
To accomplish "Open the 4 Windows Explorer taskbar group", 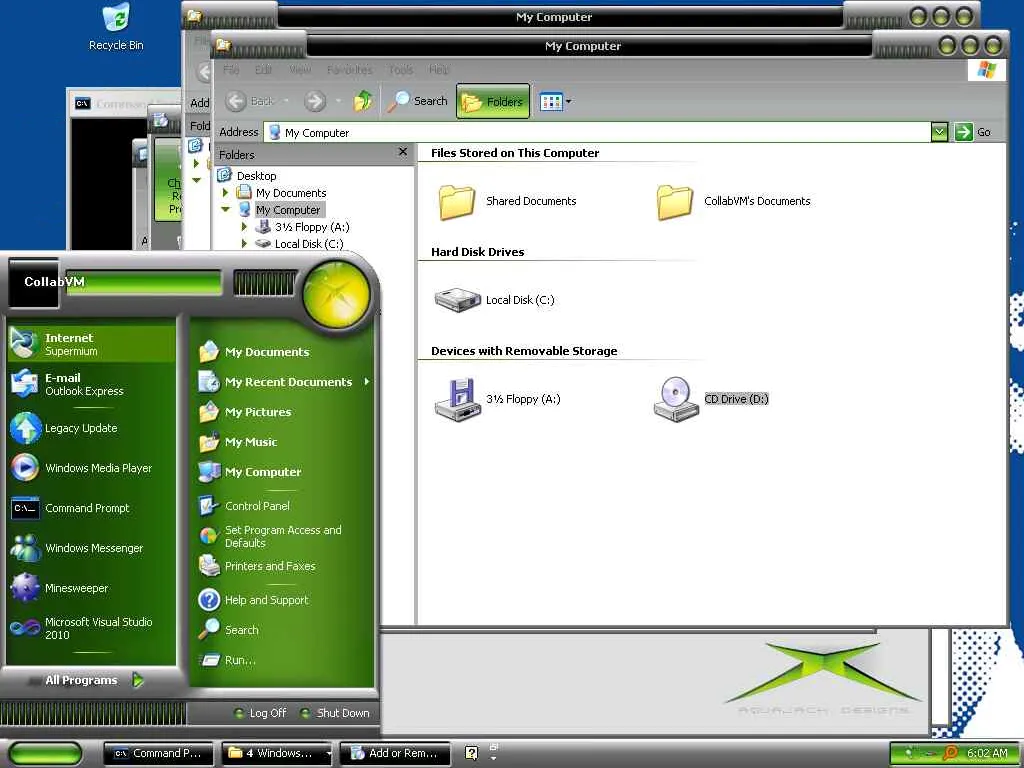I will pos(278,754).
